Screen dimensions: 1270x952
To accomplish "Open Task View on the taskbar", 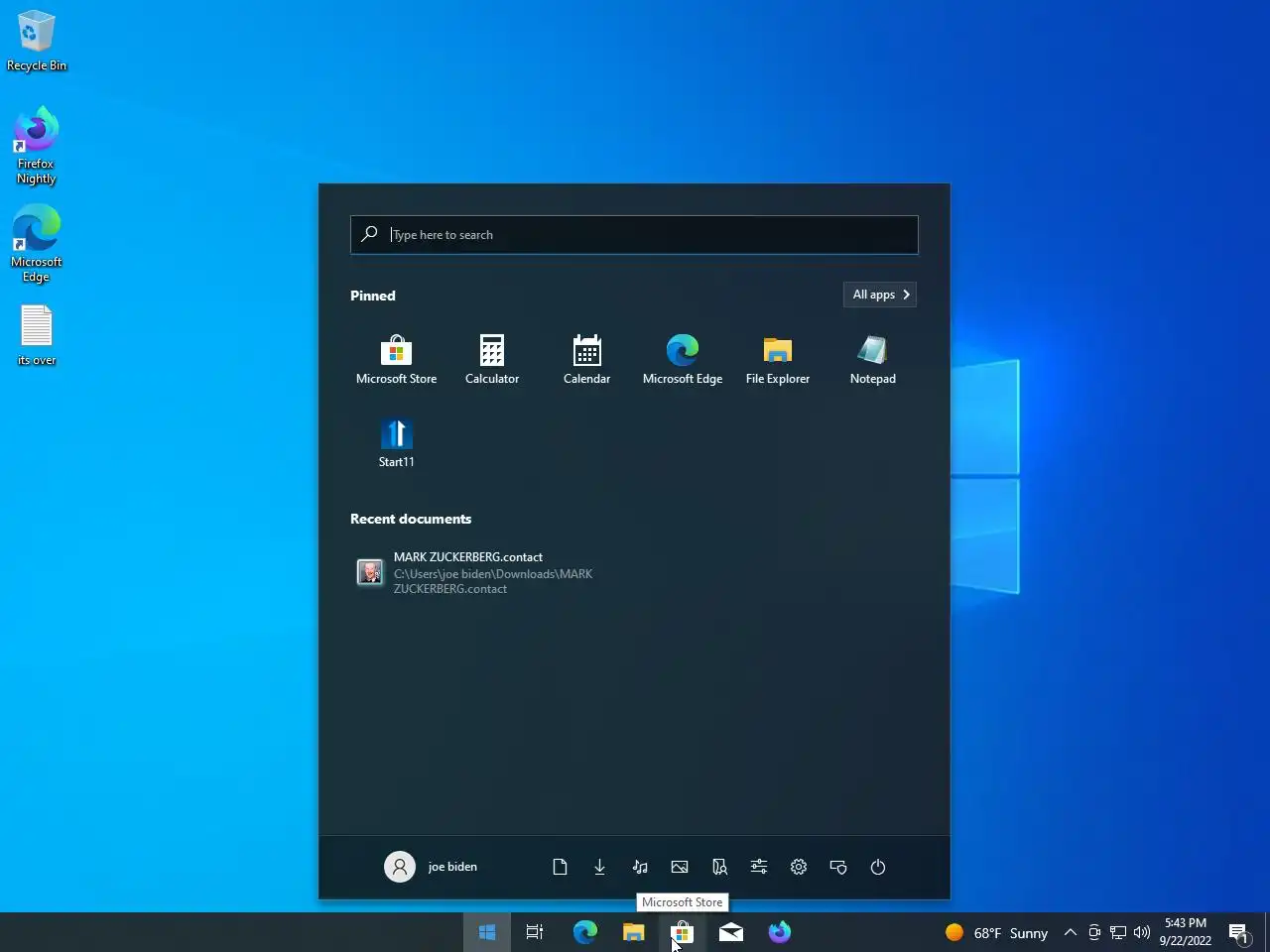I will pyautogui.click(x=535, y=932).
